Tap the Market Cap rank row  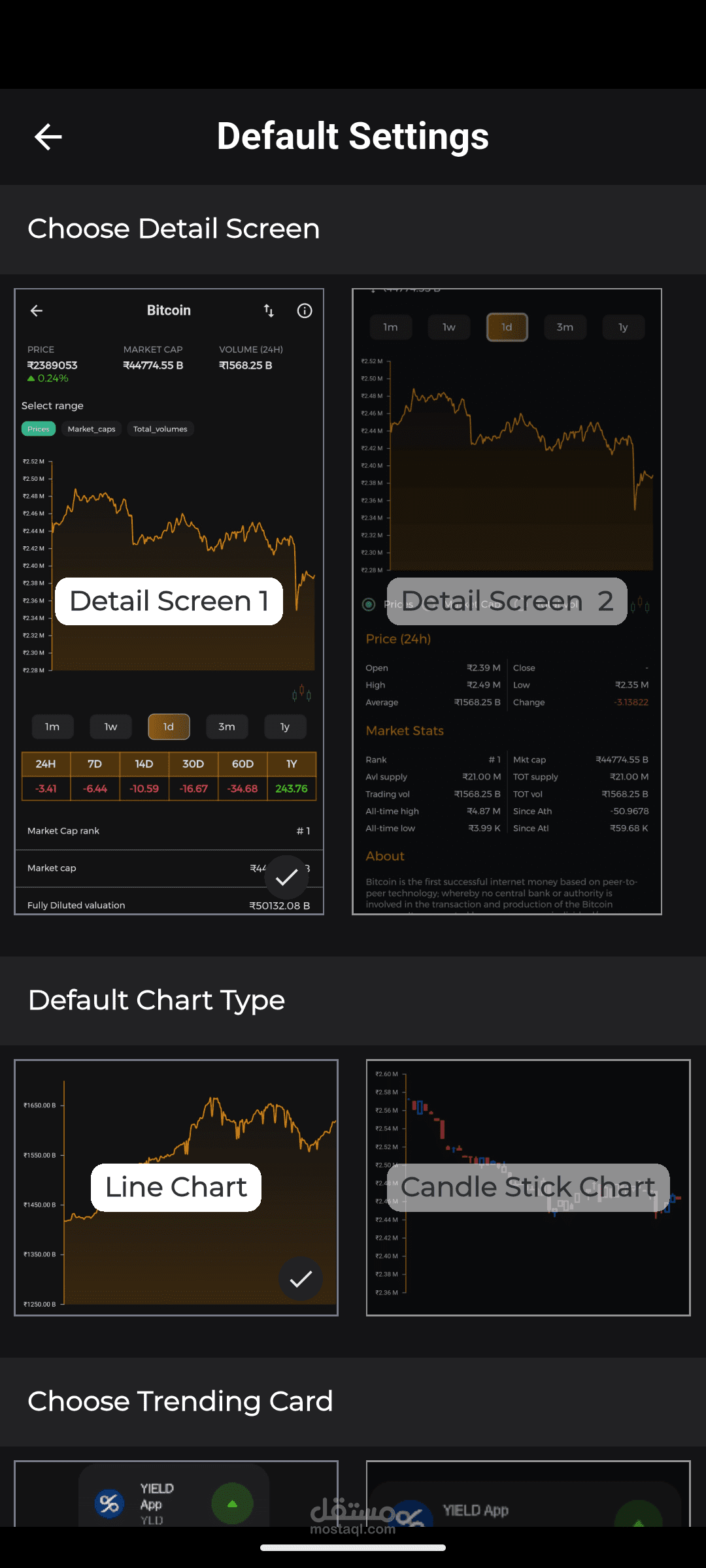point(169,831)
